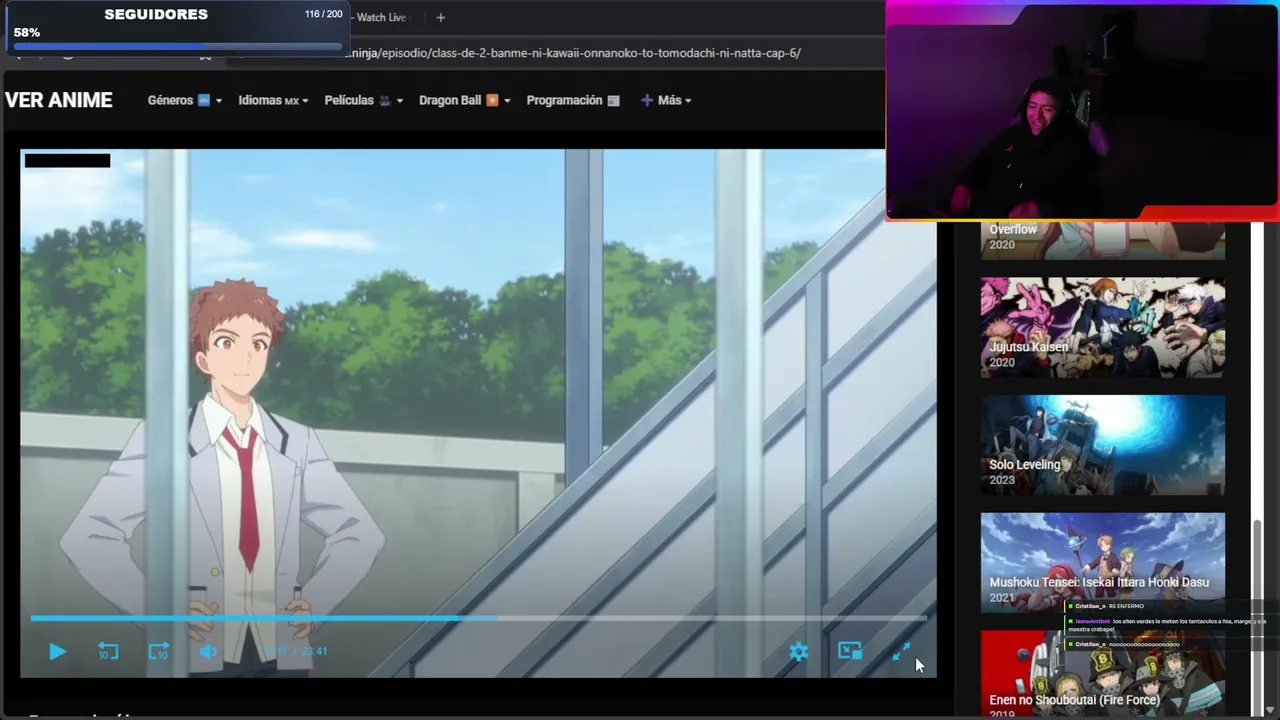Play the anime video

tap(57, 652)
